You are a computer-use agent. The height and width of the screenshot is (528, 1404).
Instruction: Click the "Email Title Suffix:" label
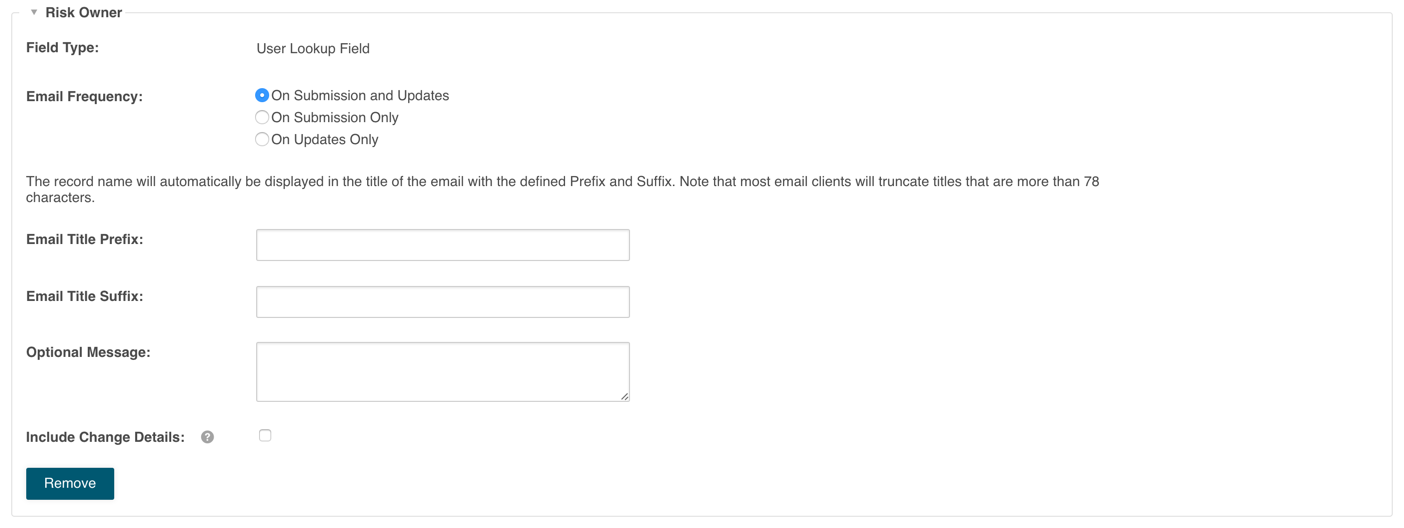[85, 297]
